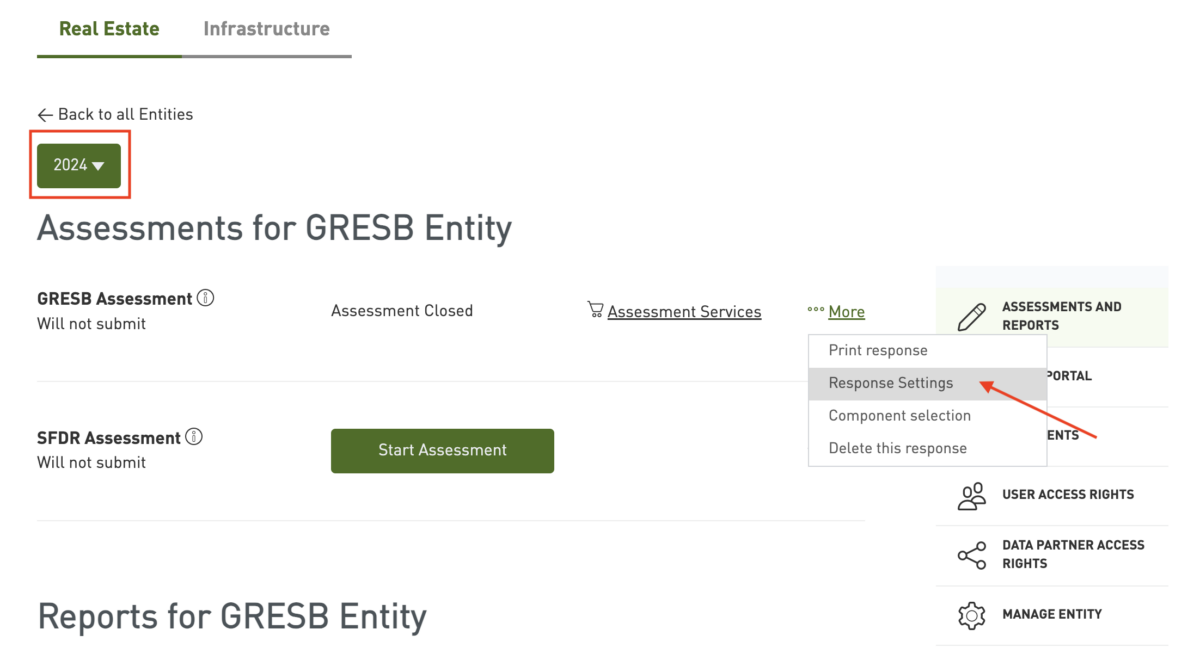
Task: Click the Start Assessment button
Action: (442, 451)
